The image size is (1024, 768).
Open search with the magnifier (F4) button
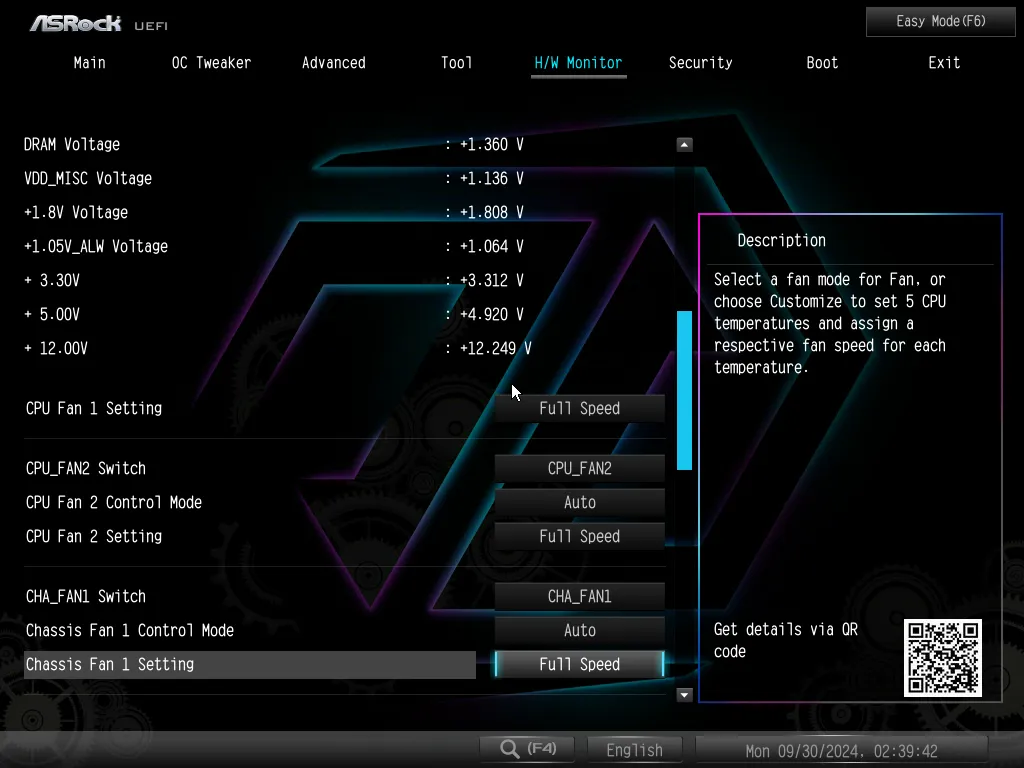coord(527,749)
